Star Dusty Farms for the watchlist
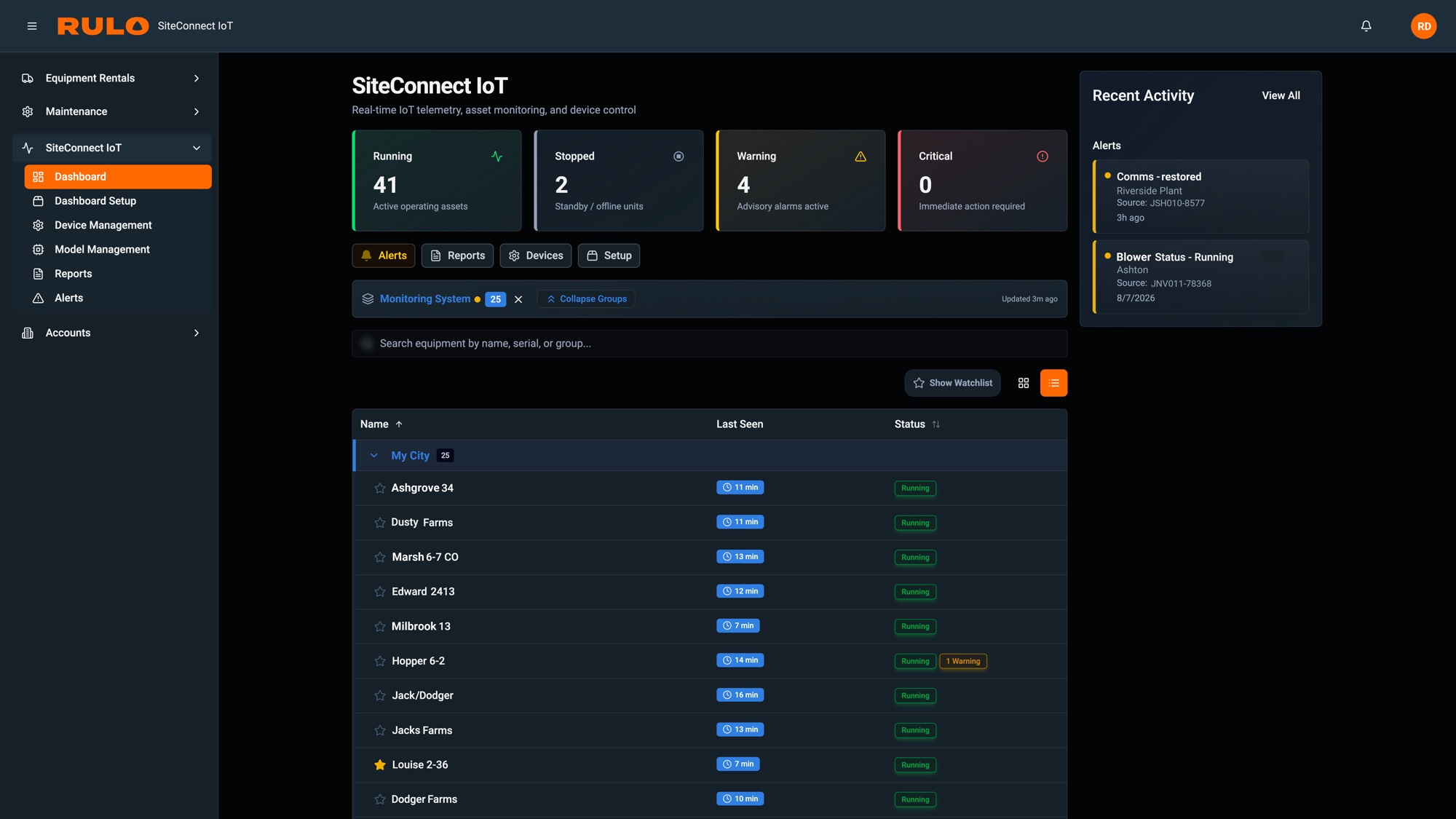The image size is (1456, 819). pos(379,523)
